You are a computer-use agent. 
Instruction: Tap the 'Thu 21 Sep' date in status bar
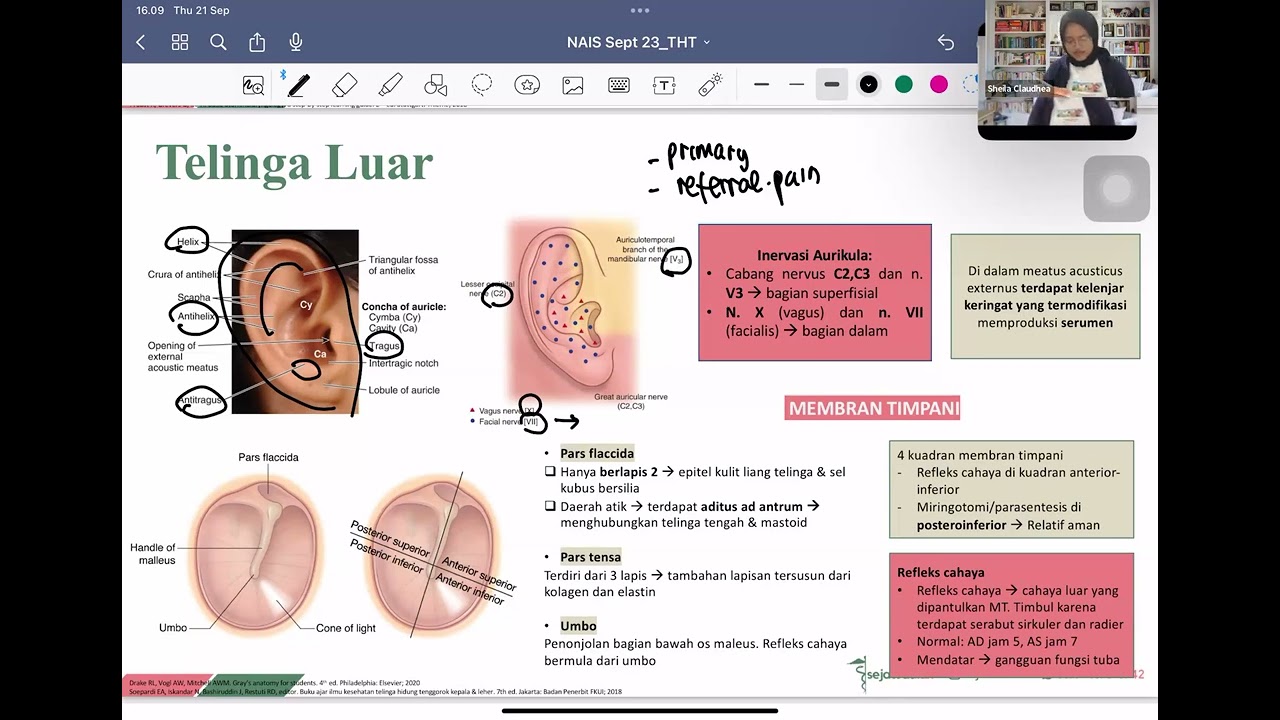[201, 10]
